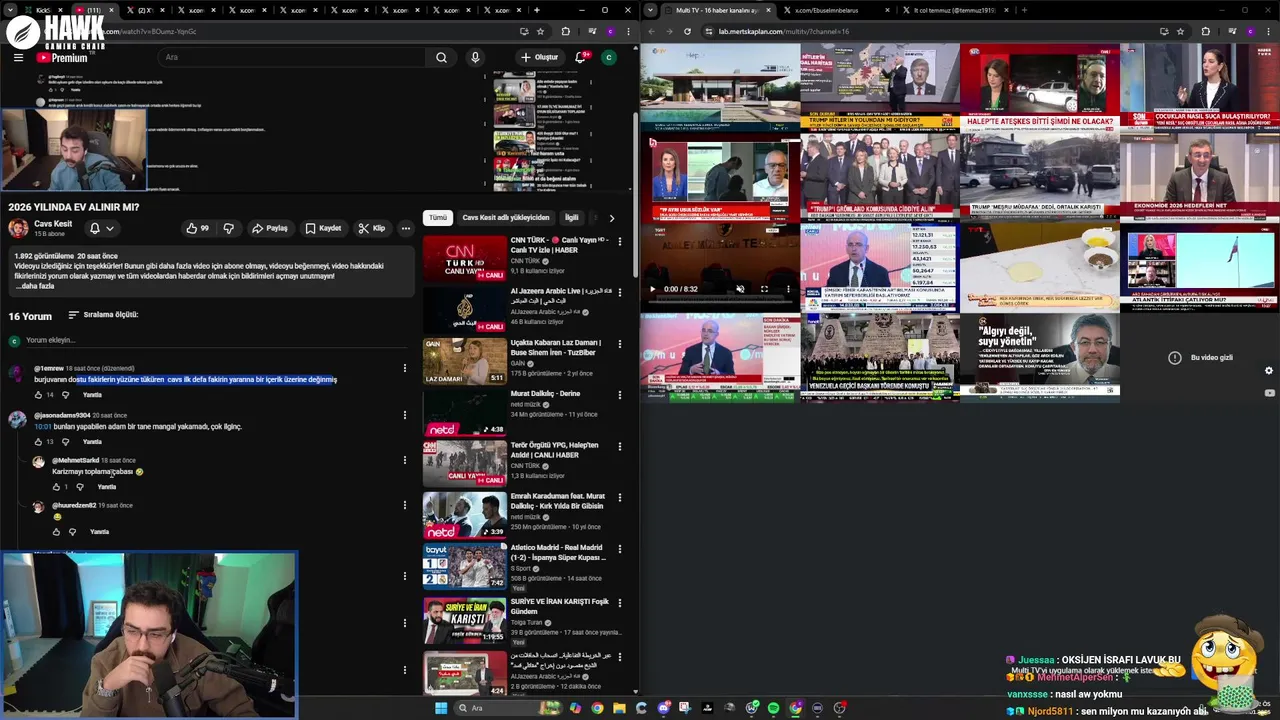1280x720 pixels.
Task: Open SURİYE VE İRAN KARIŞTI video title
Action: 559,606
